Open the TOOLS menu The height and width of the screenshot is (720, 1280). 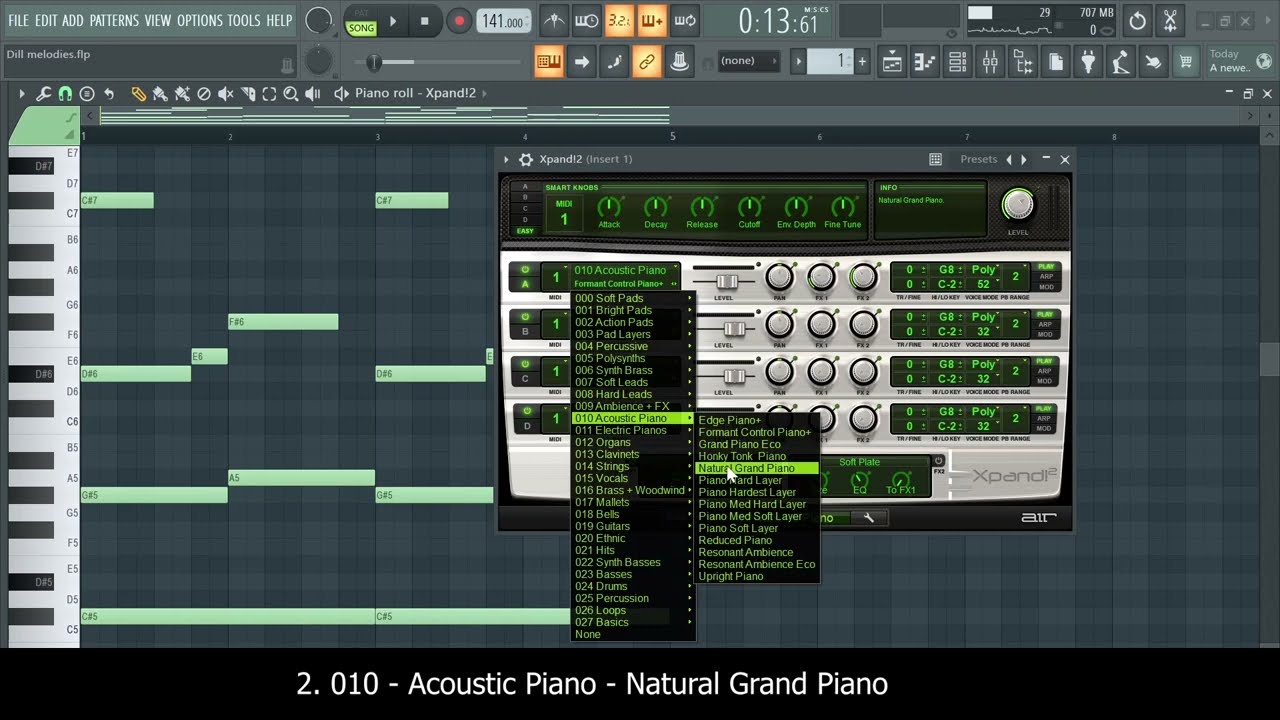point(243,20)
